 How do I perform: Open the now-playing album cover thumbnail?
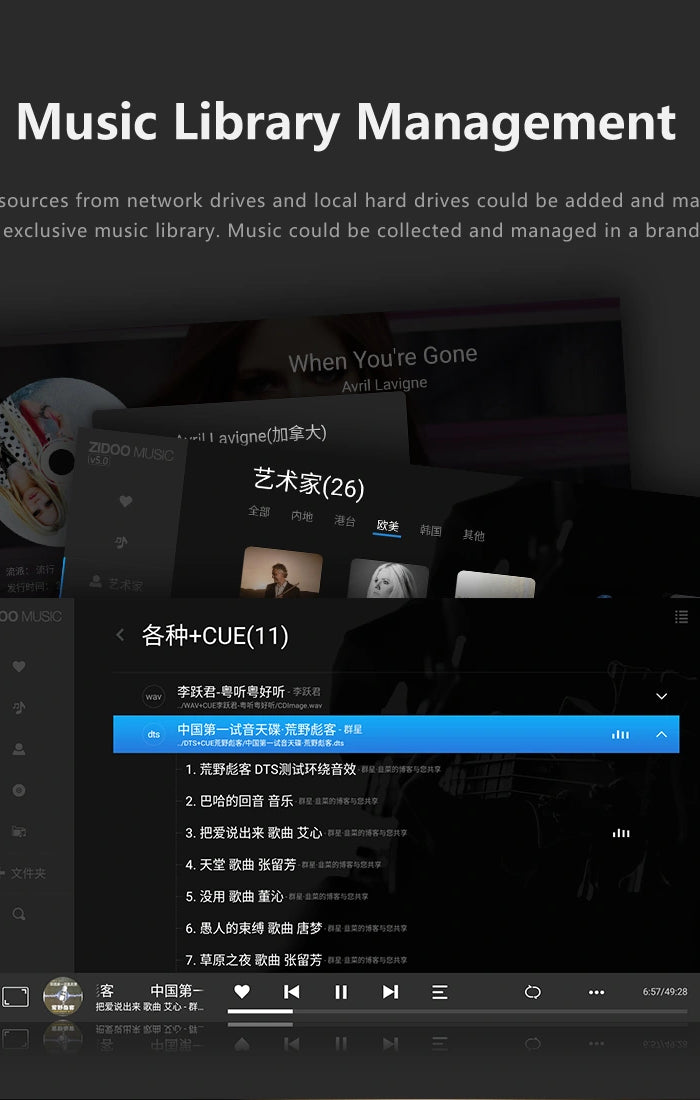coord(62,995)
